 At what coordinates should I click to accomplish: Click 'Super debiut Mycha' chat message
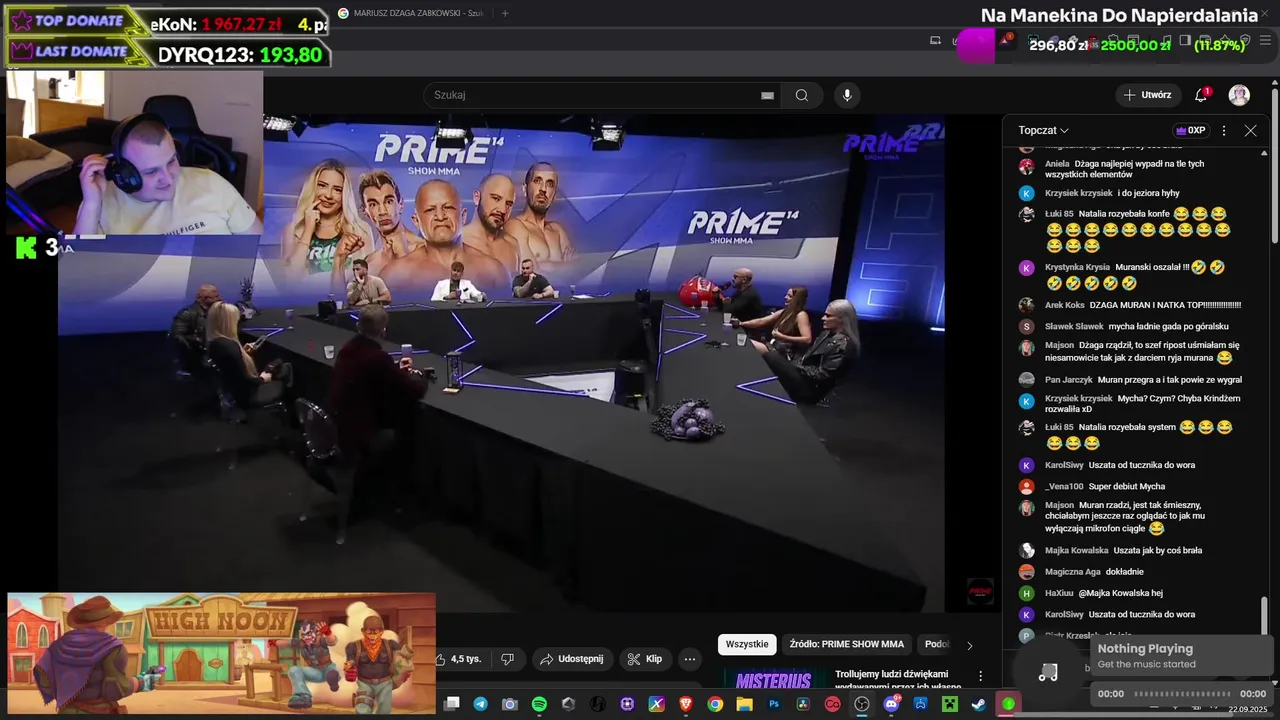click(x=1127, y=486)
